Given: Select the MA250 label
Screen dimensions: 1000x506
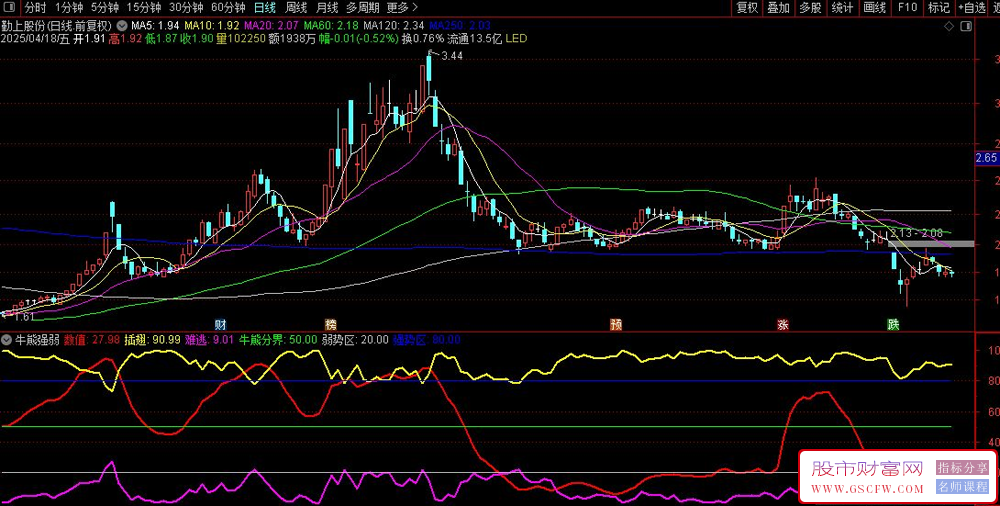Looking at the screenshot, I should [x=459, y=26].
